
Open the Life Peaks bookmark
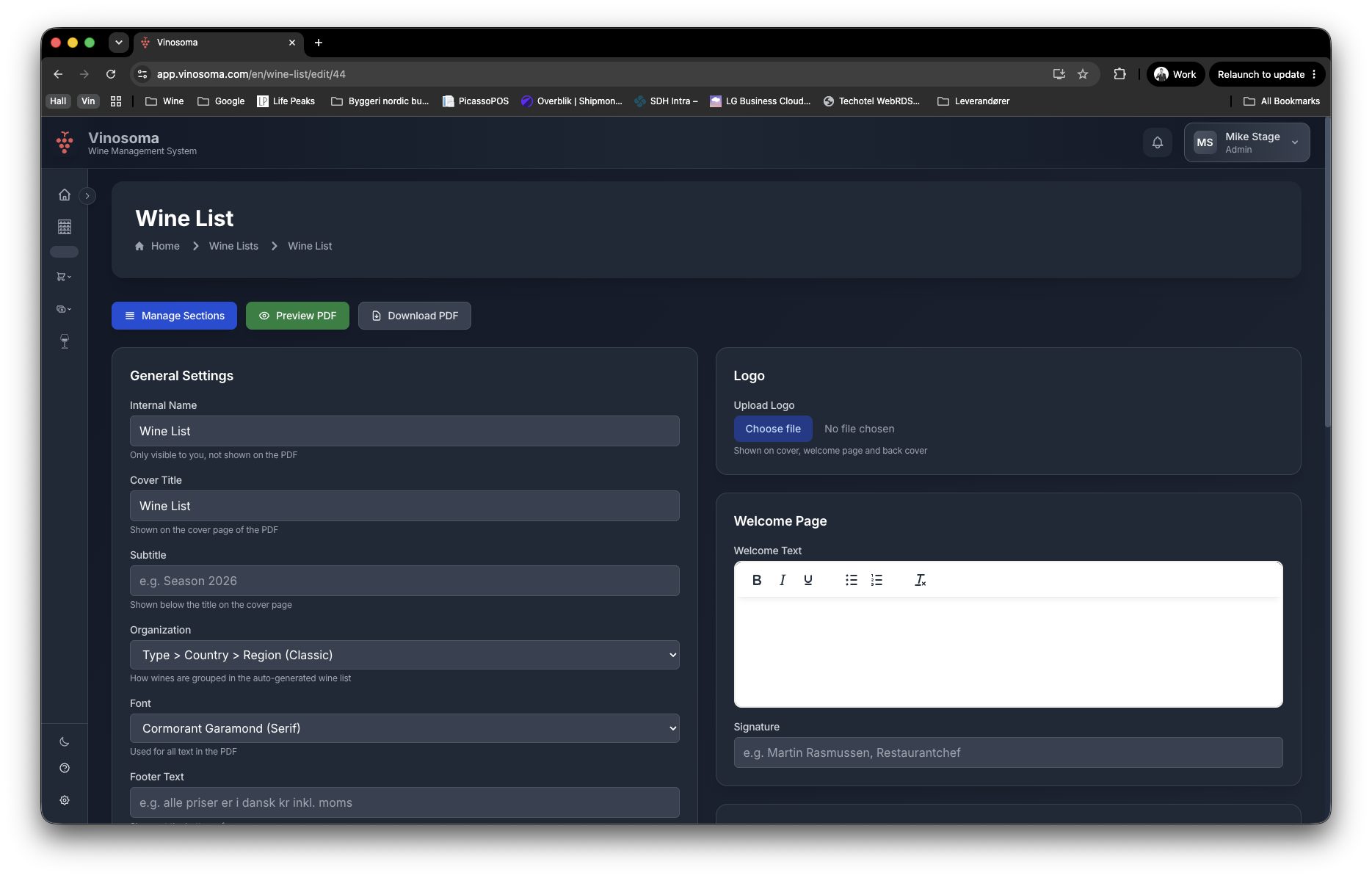(286, 101)
